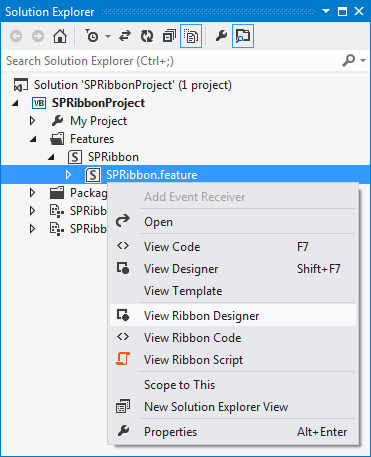Toggle Preview Selected Items button
This screenshot has width=371, height=457.
pos(243,36)
